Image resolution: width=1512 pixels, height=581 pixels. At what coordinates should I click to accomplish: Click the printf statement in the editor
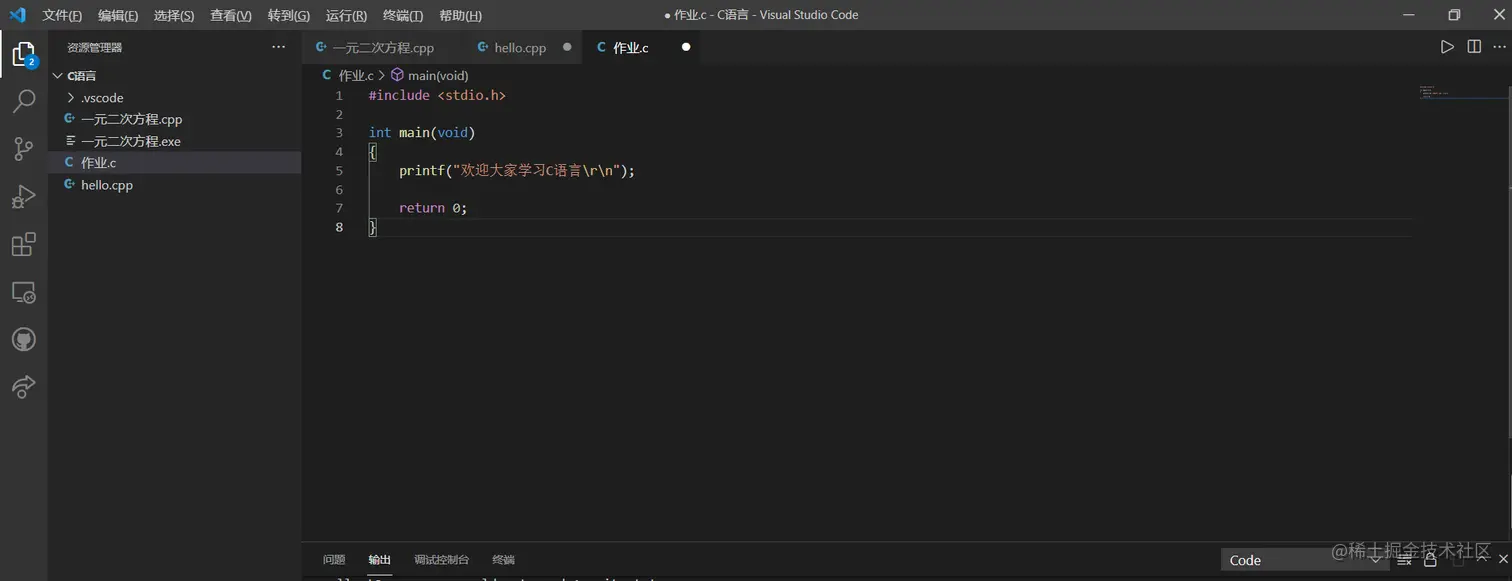(517, 171)
